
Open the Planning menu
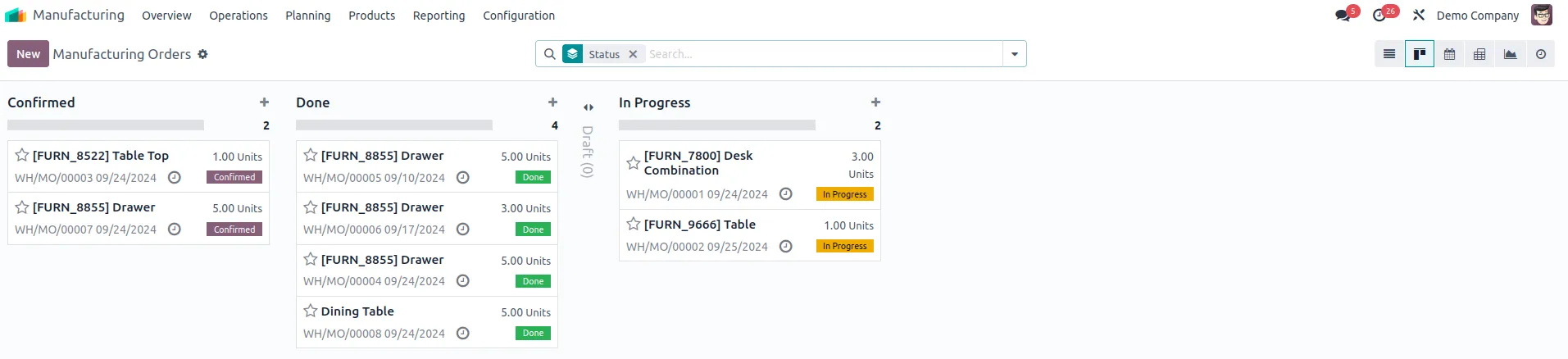308,16
